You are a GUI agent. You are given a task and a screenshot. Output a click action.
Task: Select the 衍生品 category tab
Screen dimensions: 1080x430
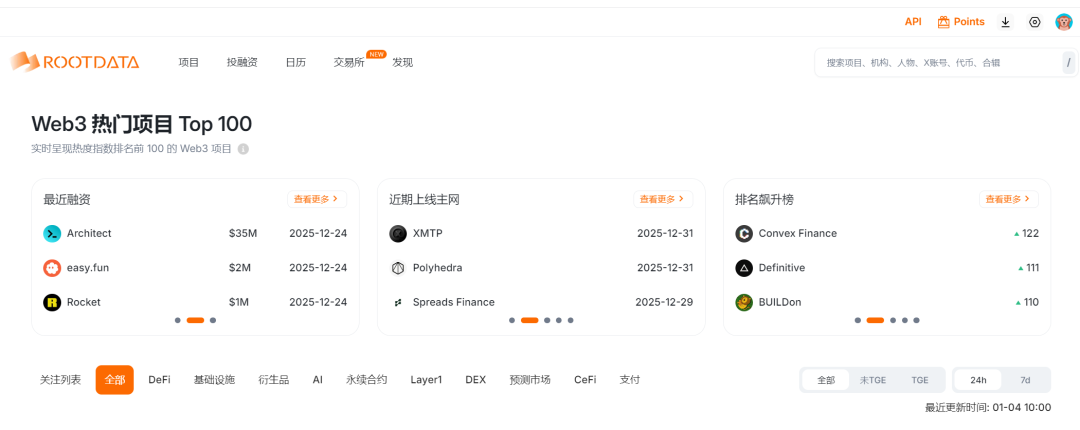pos(273,380)
